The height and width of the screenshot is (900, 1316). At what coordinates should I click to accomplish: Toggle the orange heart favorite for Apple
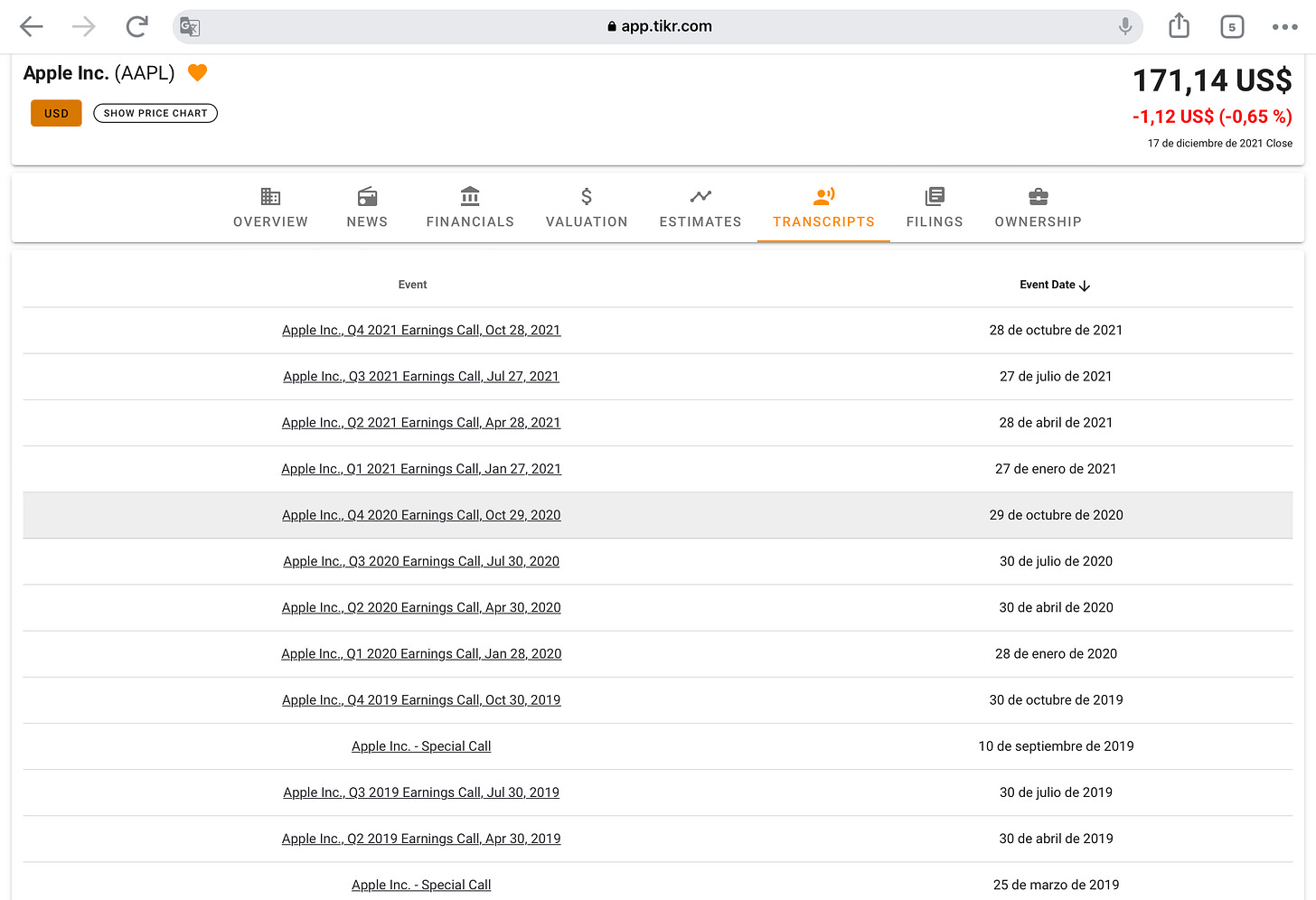click(x=197, y=72)
